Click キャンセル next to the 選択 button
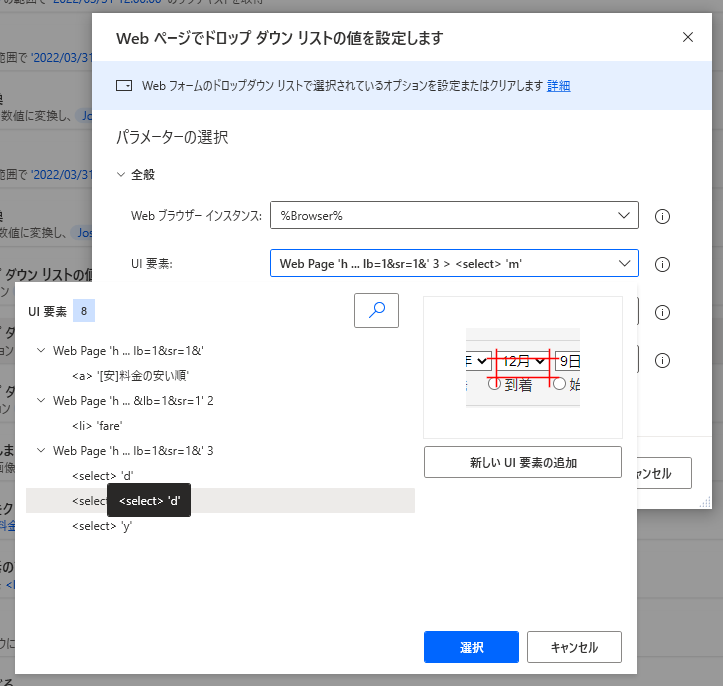Image resolution: width=723 pixels, height=686 pixels. (x=574, y=647)
